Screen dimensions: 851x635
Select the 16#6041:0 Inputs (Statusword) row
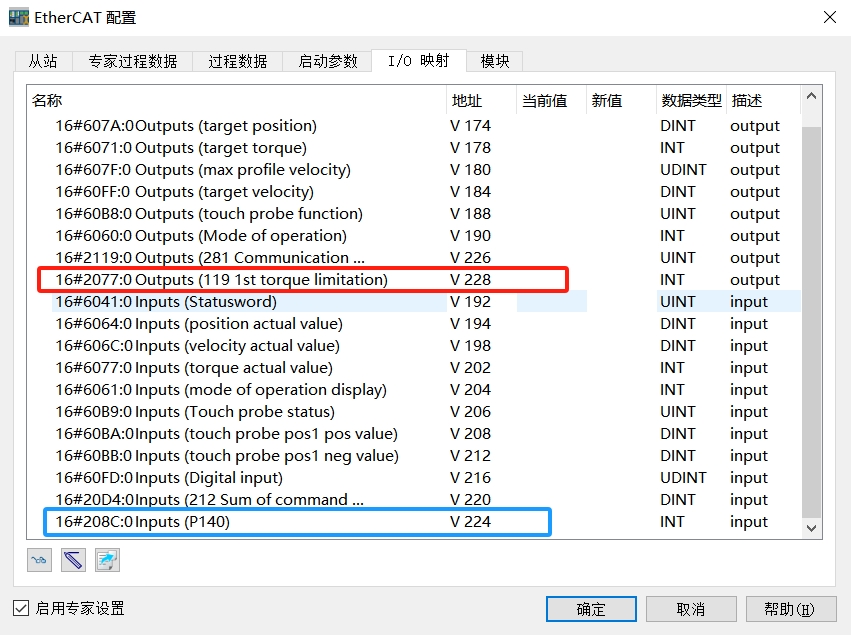click(166, 302)
